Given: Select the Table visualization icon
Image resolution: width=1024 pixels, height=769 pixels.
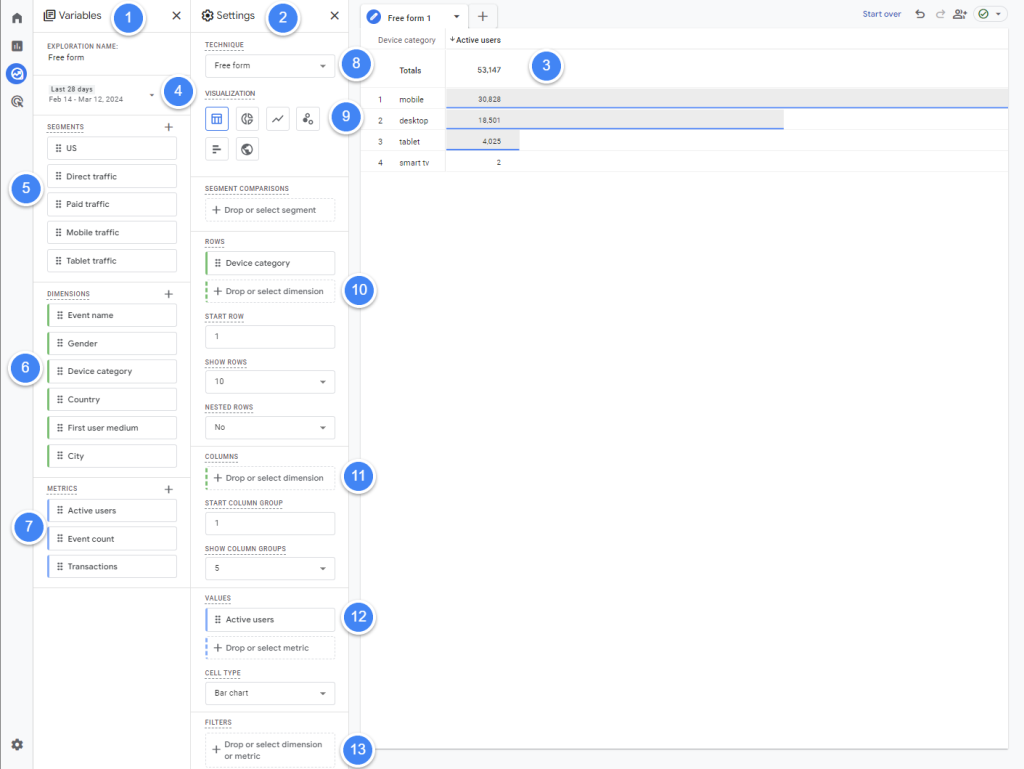Looking at the screenshot, I should (217, 119).
